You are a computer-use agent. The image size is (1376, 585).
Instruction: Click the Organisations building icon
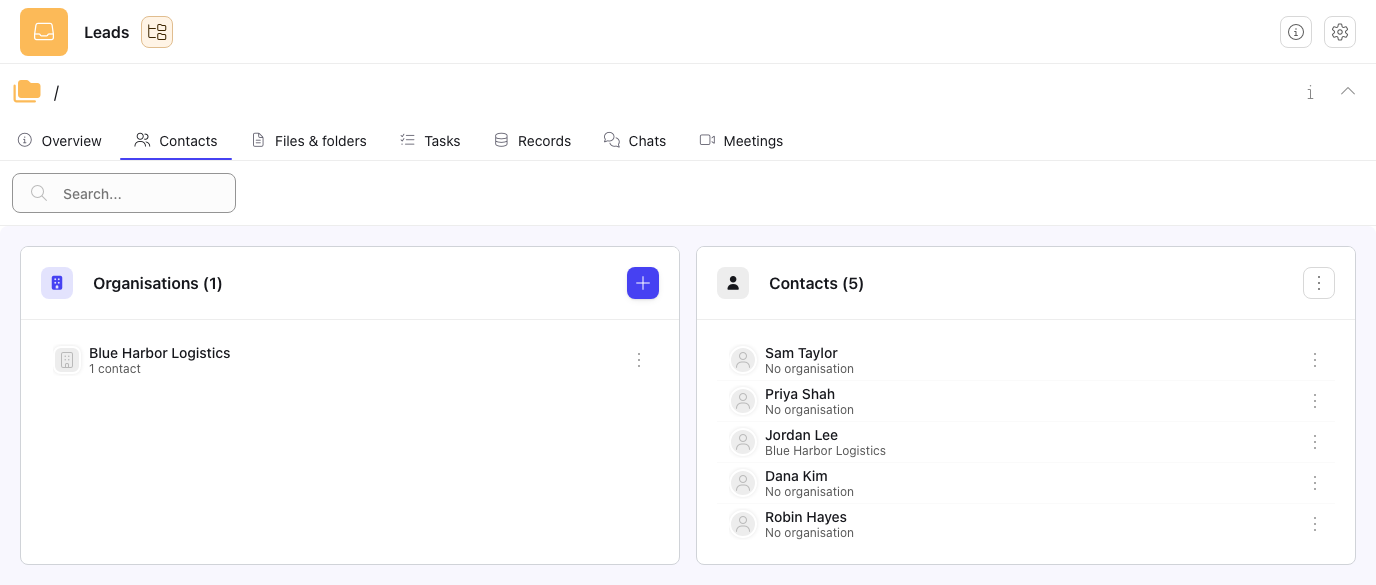(x=57, y=283)
